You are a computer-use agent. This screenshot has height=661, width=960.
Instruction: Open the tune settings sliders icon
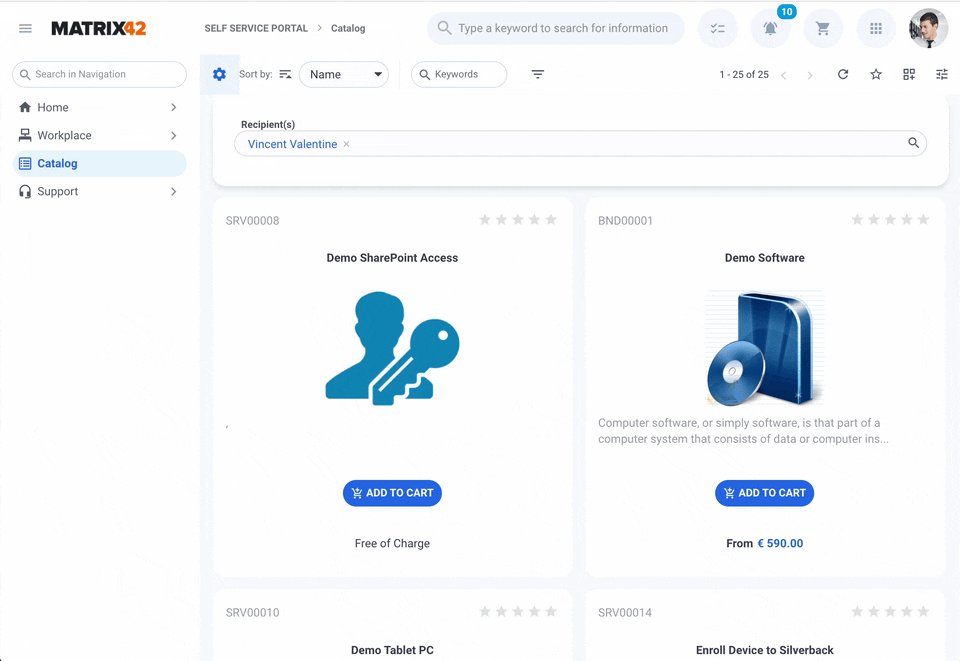pyautogui.click(x=942, y=74)
